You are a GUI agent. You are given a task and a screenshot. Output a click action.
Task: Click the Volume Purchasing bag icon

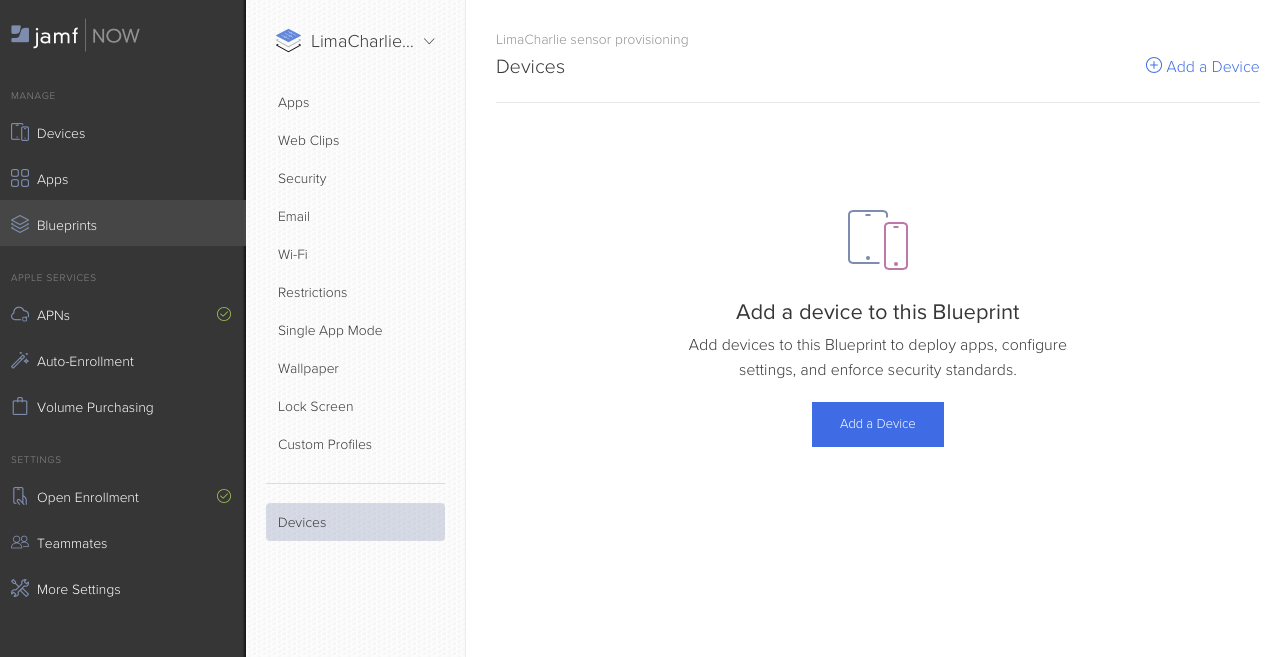point(20,407)
